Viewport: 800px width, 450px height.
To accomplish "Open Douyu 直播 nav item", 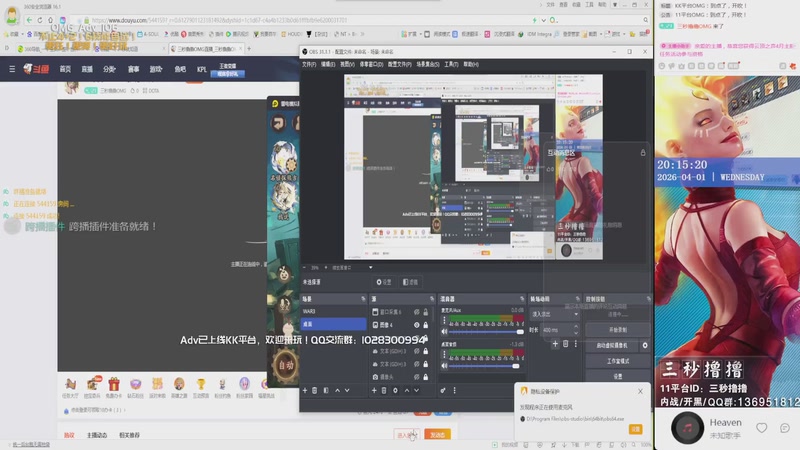I will (87, 69).
